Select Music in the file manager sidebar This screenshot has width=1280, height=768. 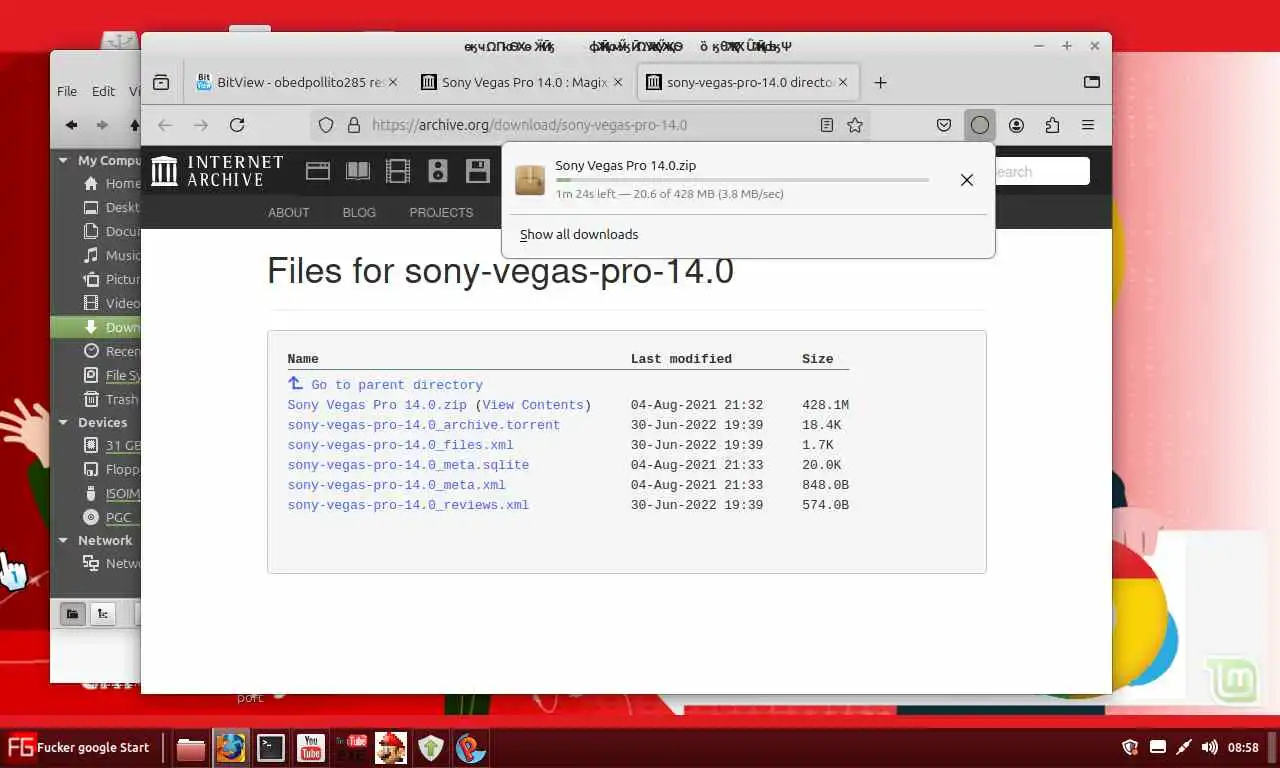point(110,255)
